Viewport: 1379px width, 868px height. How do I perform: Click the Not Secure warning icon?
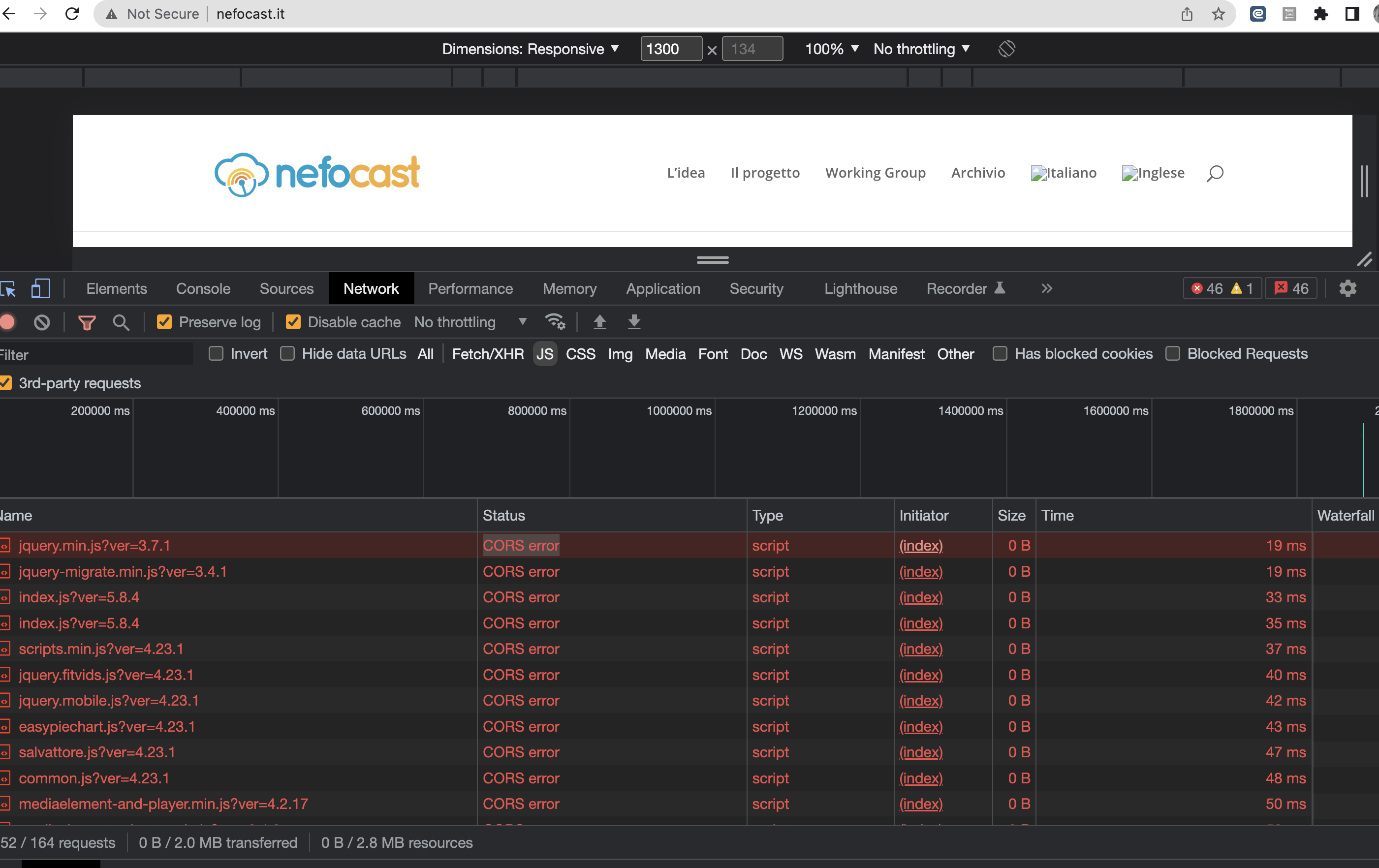[111, 14]
